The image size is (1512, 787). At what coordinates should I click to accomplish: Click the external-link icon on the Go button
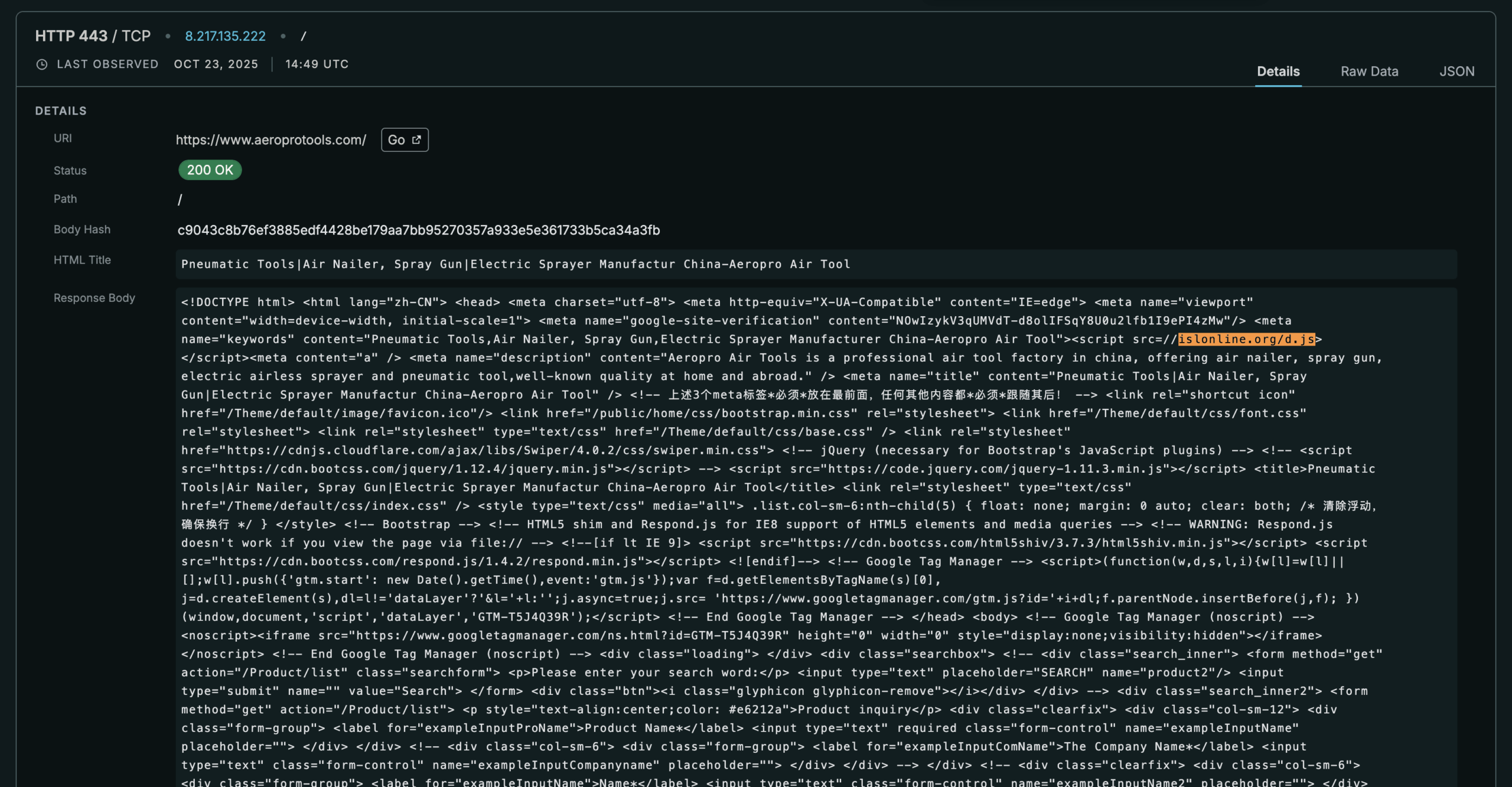pyautogui.click(x=415, y=139)
